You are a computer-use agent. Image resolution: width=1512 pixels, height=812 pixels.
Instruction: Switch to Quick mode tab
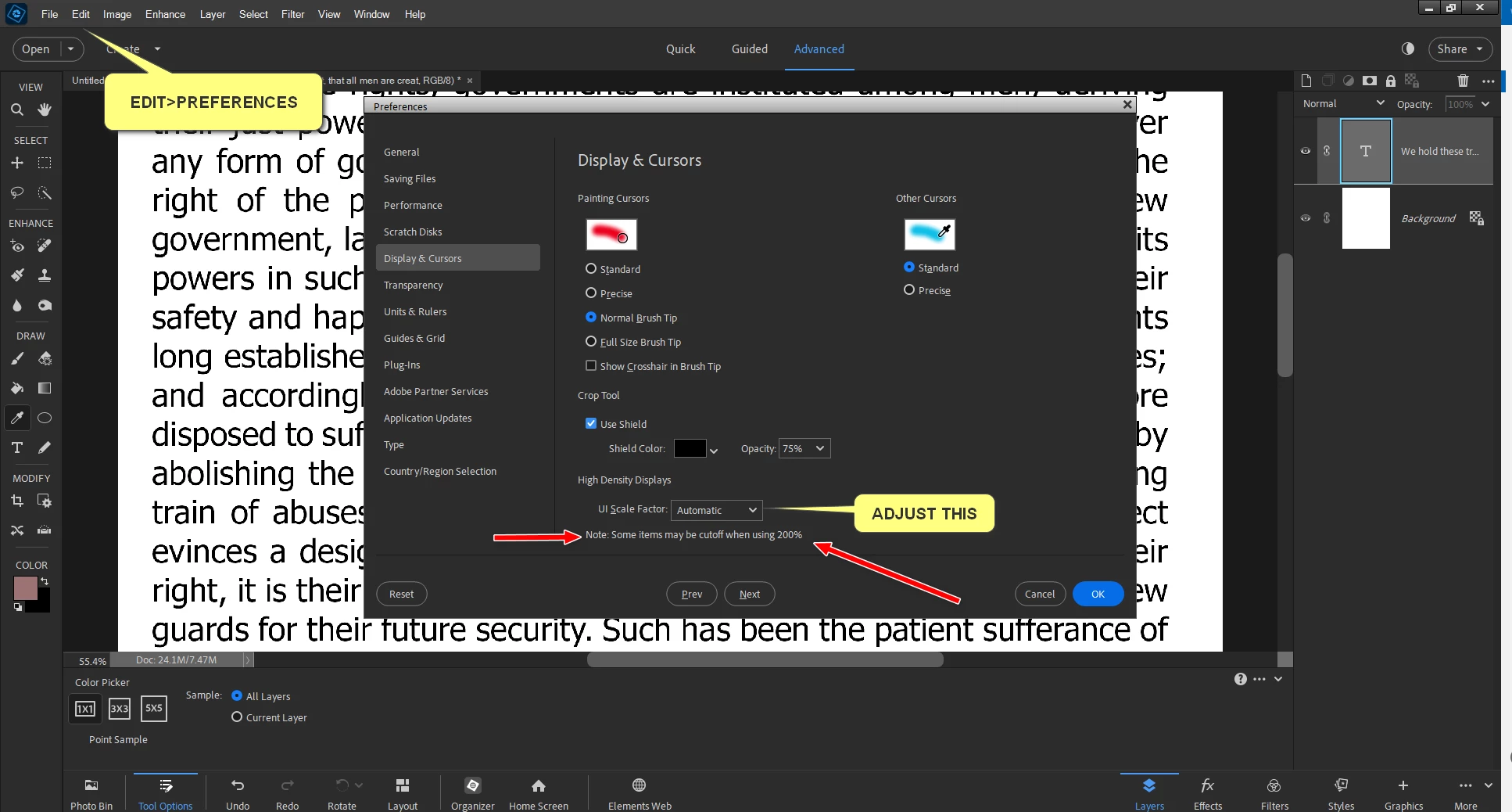(x=680, y=49)
